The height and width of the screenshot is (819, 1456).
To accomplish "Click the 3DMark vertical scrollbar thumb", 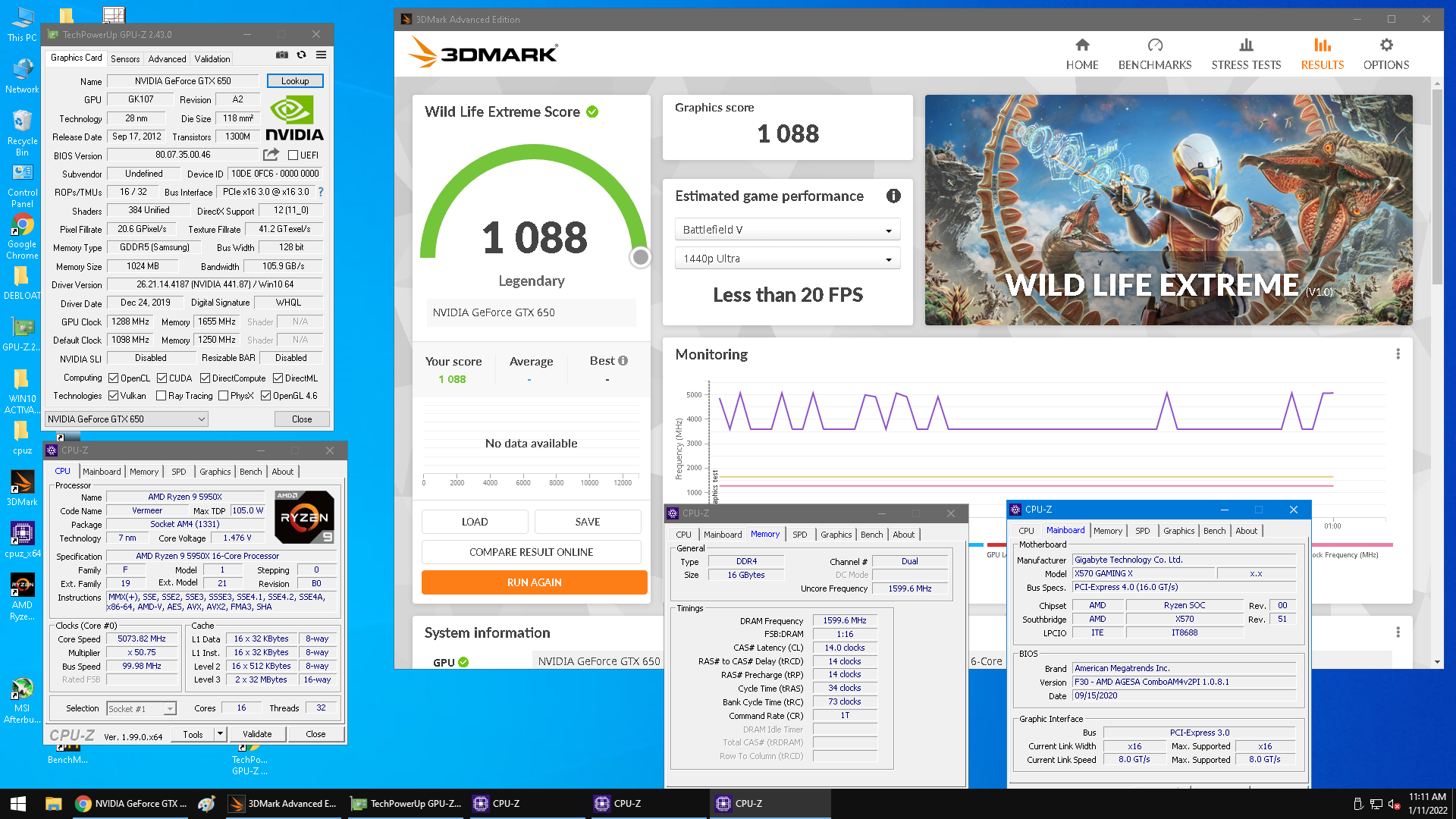I will pyautogui.click(x=1437, y=188).
